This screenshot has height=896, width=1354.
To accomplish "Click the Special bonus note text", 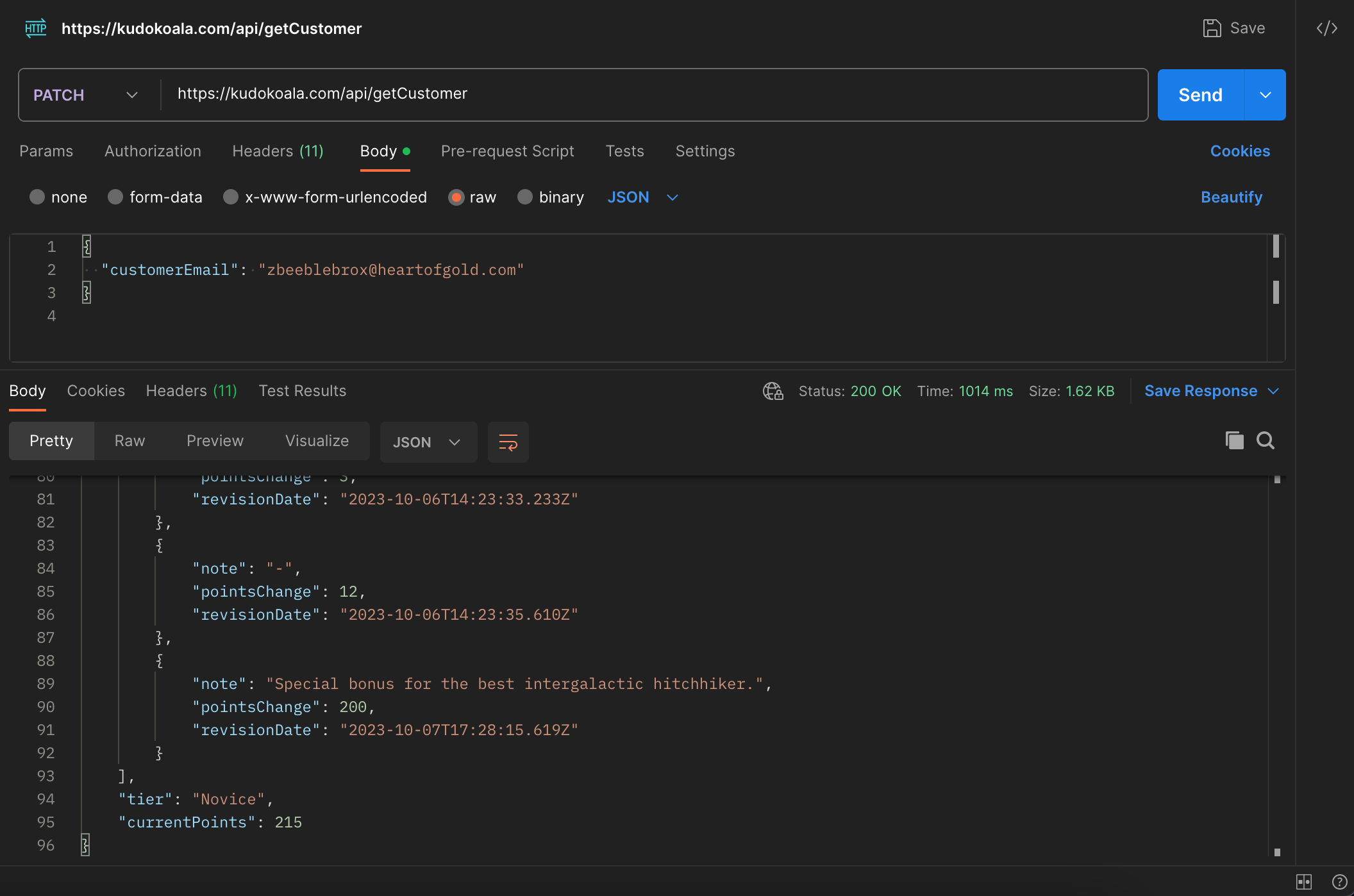I will point(515,684).
